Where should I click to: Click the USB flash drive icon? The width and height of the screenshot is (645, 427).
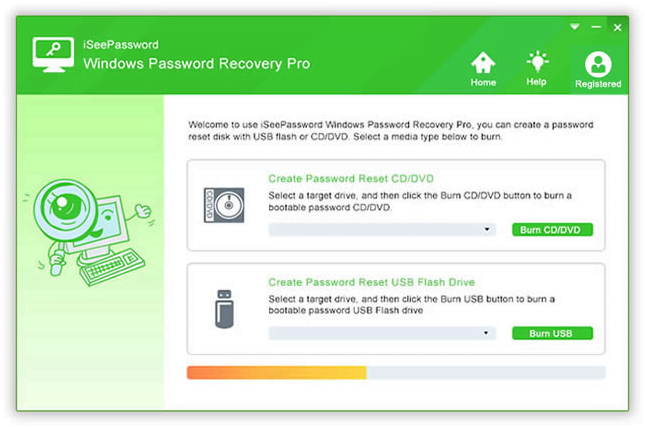point(224,309)
